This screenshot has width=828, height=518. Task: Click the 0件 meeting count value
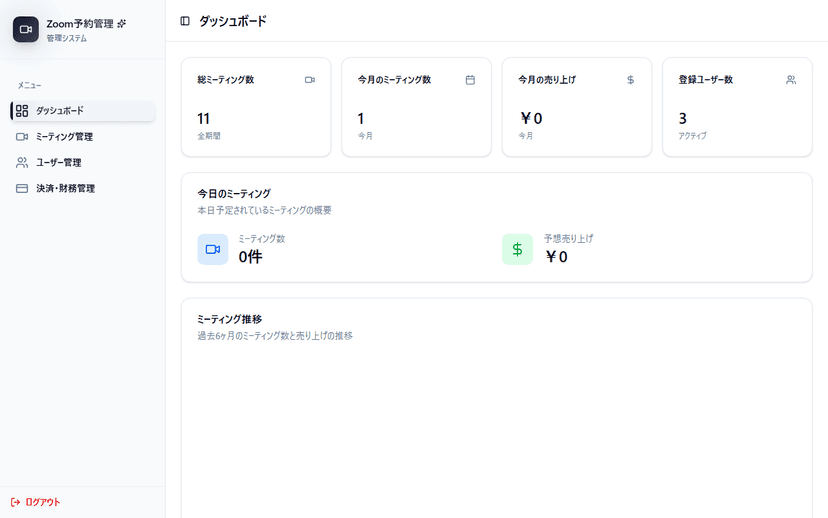[x=250, y=257]
